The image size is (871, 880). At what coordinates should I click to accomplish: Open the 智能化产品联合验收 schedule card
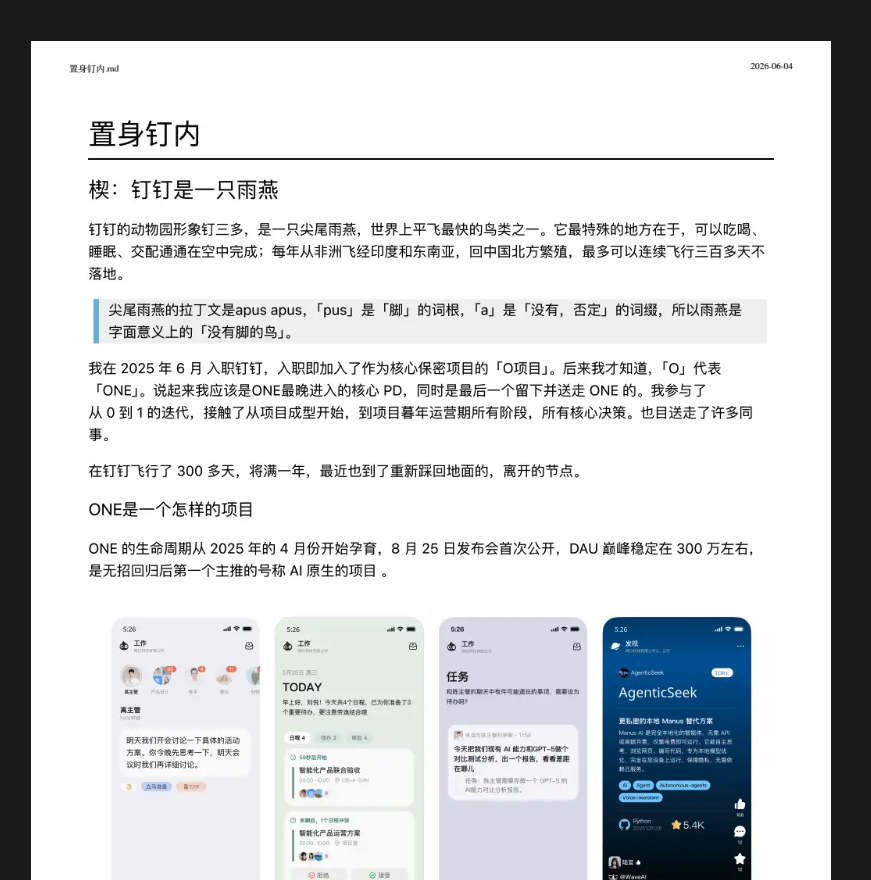(350, 777)
